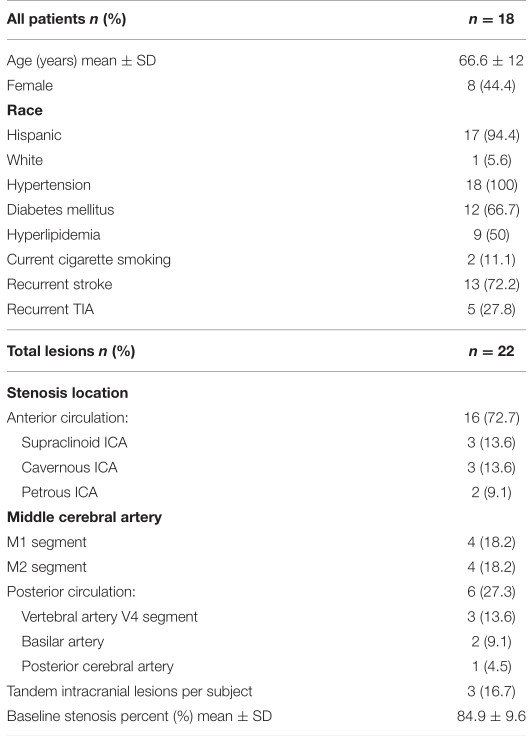This screenshot has width=532, height=736.
Task: Click the 'Hypertension' row label
Action: [x=48, y=185]
